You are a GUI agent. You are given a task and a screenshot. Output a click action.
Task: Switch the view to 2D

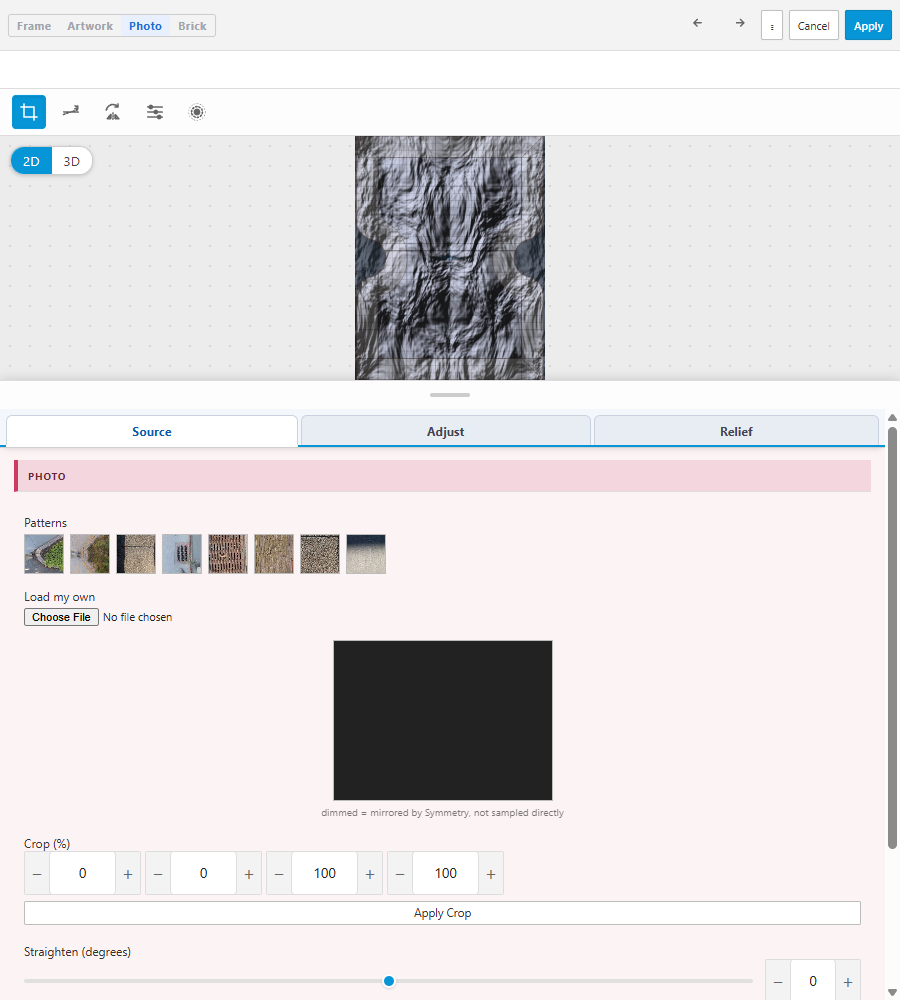(x=31, y=161)
